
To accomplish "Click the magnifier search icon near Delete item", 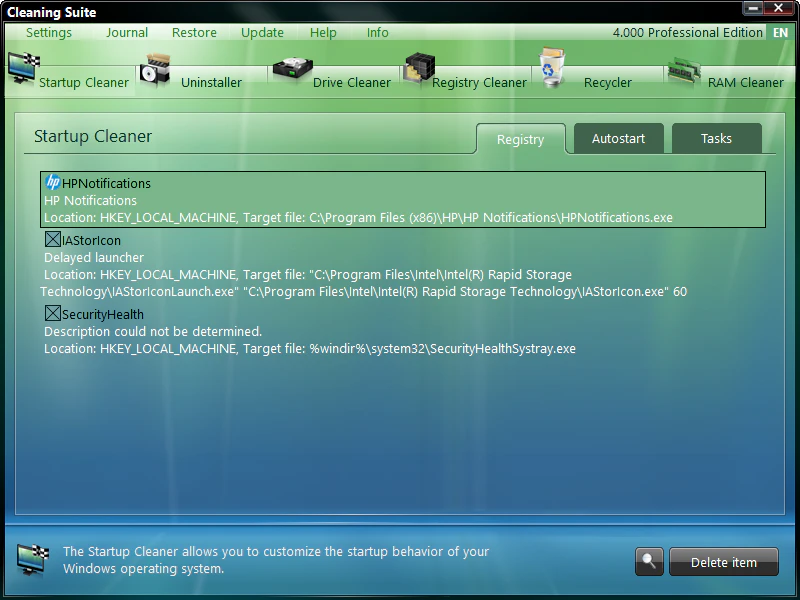I will tap(648, 561).
